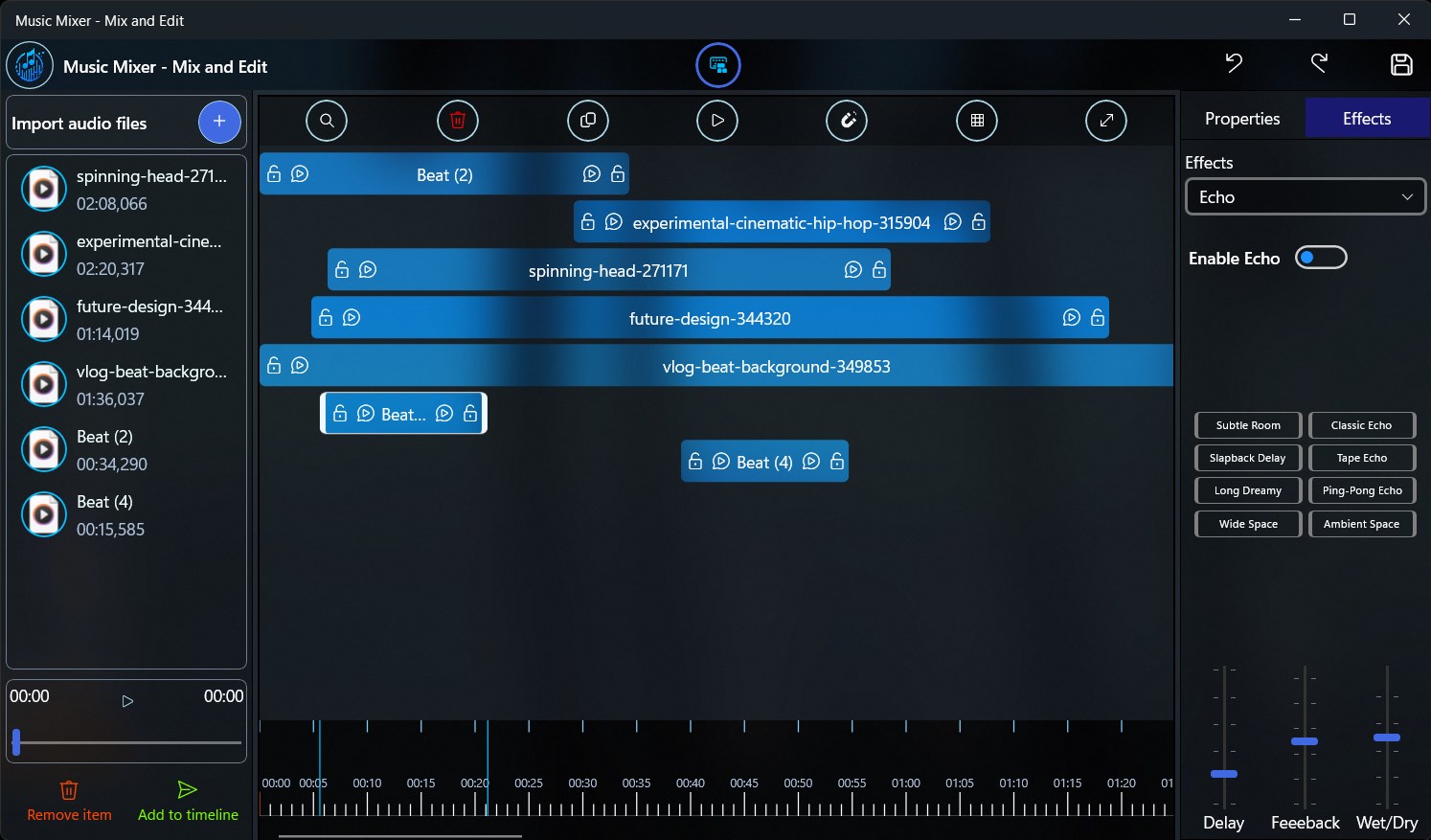Switch to the Properties tab
1431x840 pixels.
[1242, 118]
